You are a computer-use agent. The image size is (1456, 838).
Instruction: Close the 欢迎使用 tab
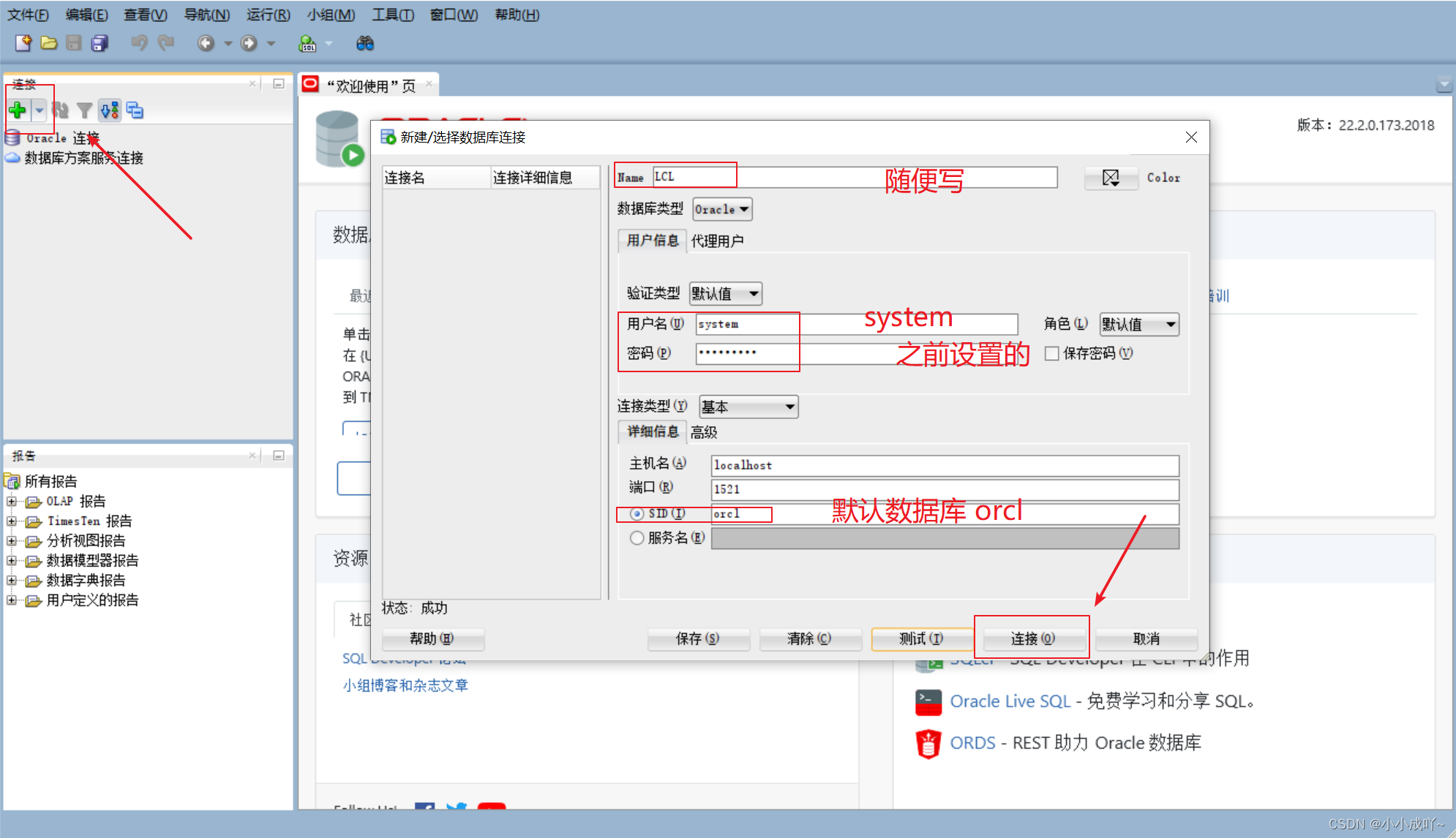tap(429, 84)
